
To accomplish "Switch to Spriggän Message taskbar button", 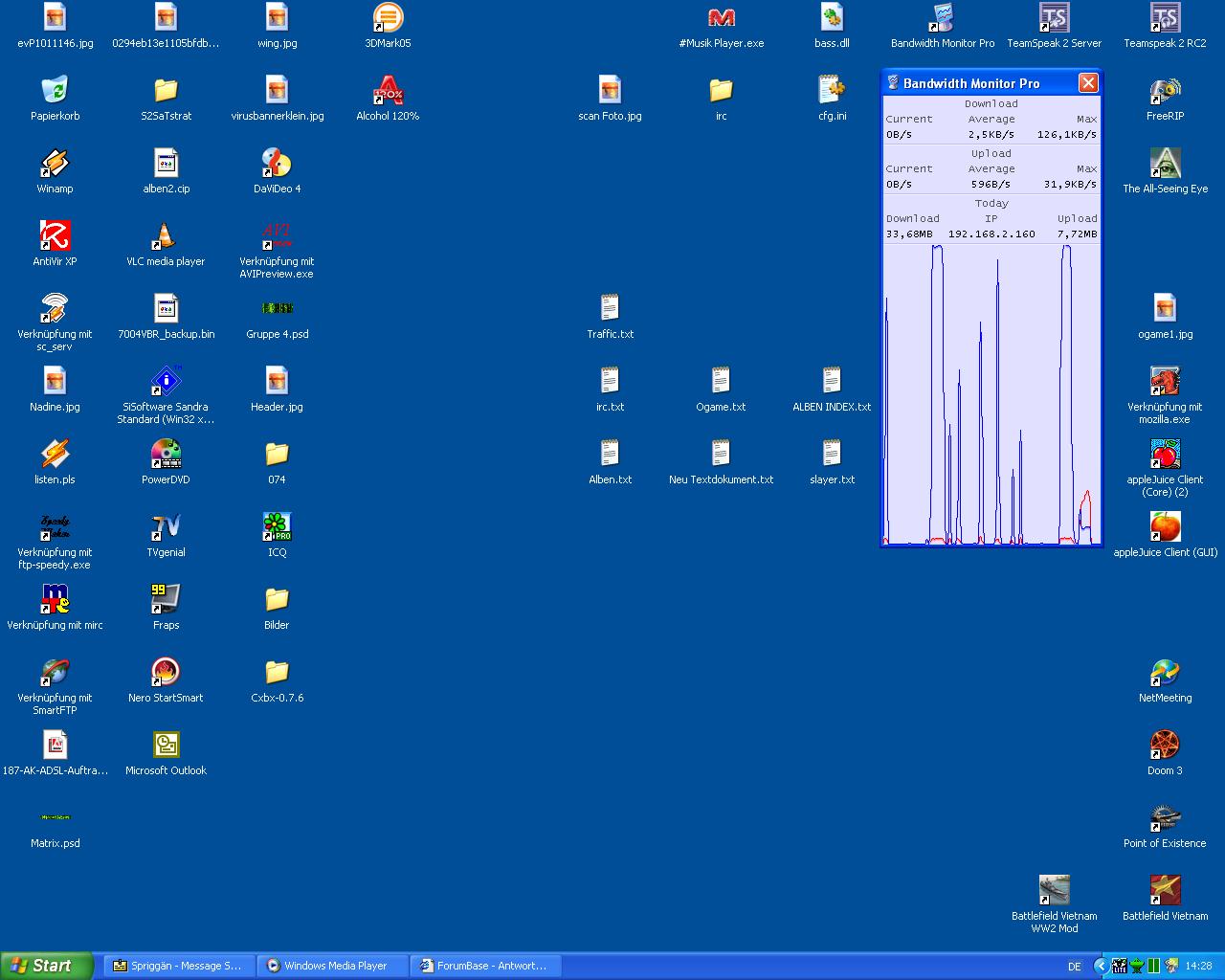I will tap(178, 966).
